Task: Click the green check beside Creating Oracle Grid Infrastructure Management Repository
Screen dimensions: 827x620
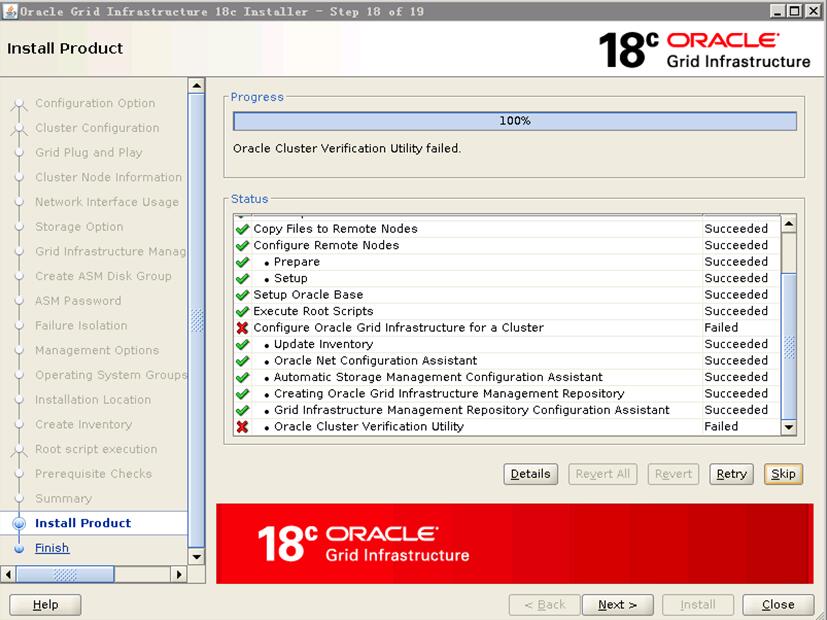Action: [x=242, y=394]
